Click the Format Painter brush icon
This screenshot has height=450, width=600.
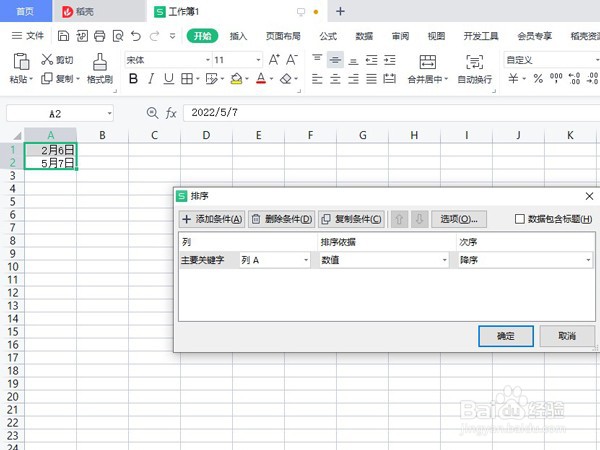99,62
